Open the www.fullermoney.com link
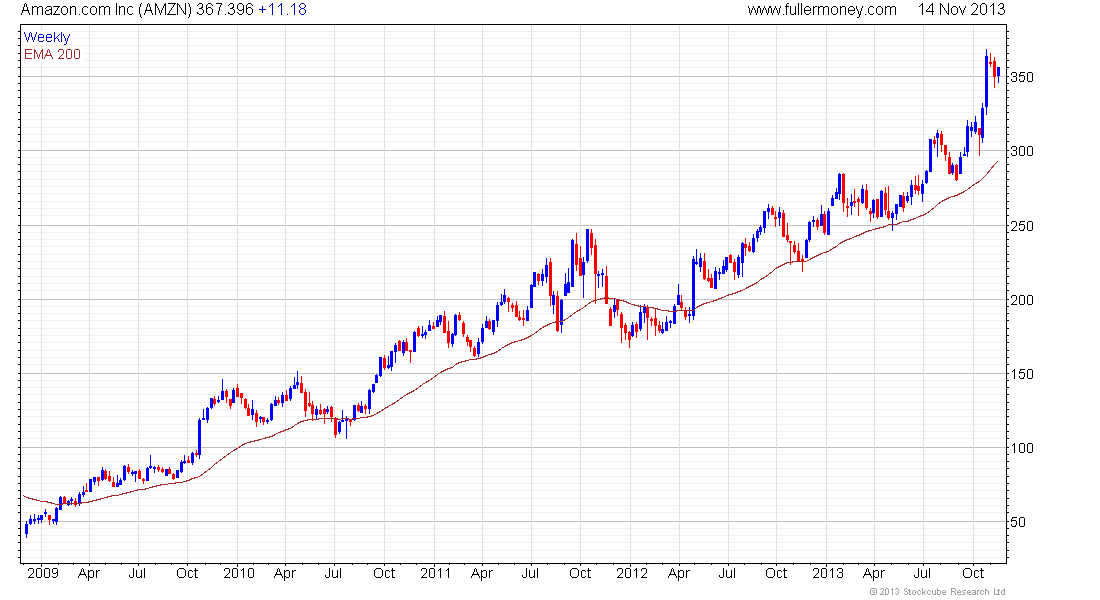Image resolution: width=1100 pixels, height=600 pixels. [x=821, y=10]
